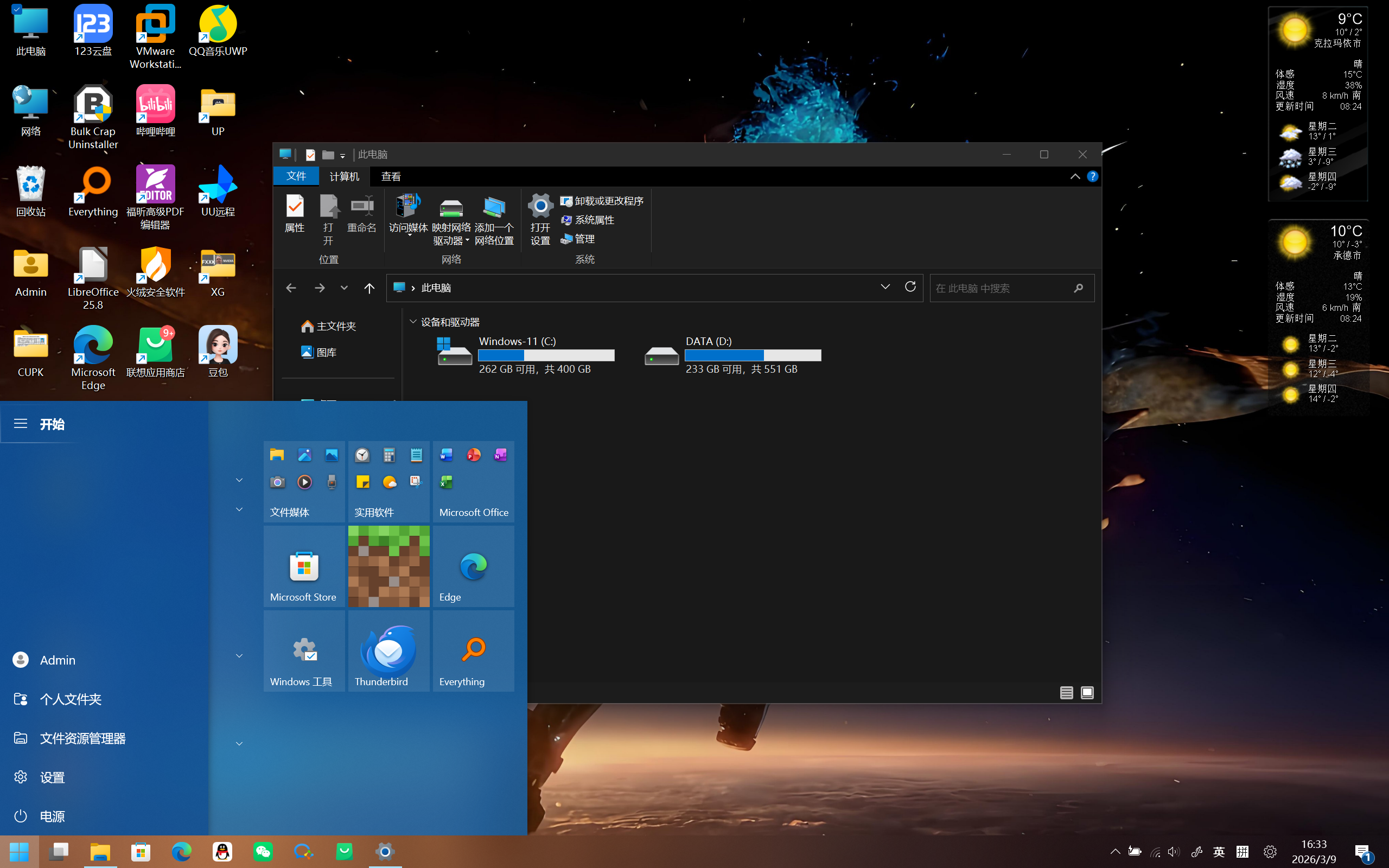The width and height of the screenshot is (1389, 868).
Task: Open 文件资源管理器 from Start
Action: [104, 738]
